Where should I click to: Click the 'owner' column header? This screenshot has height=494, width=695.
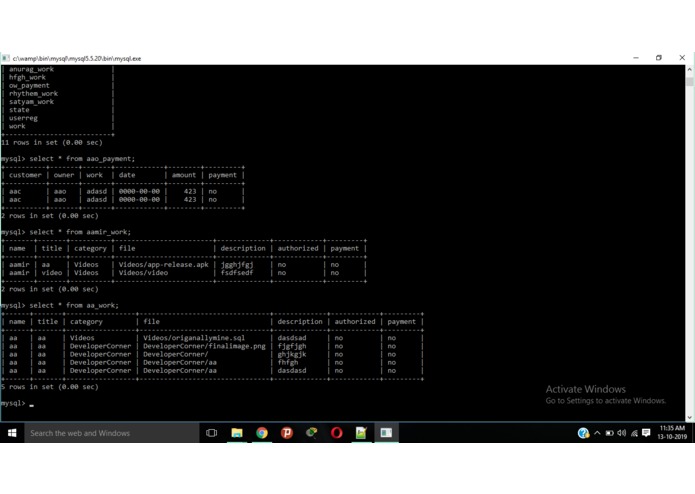tap(64, 175)
